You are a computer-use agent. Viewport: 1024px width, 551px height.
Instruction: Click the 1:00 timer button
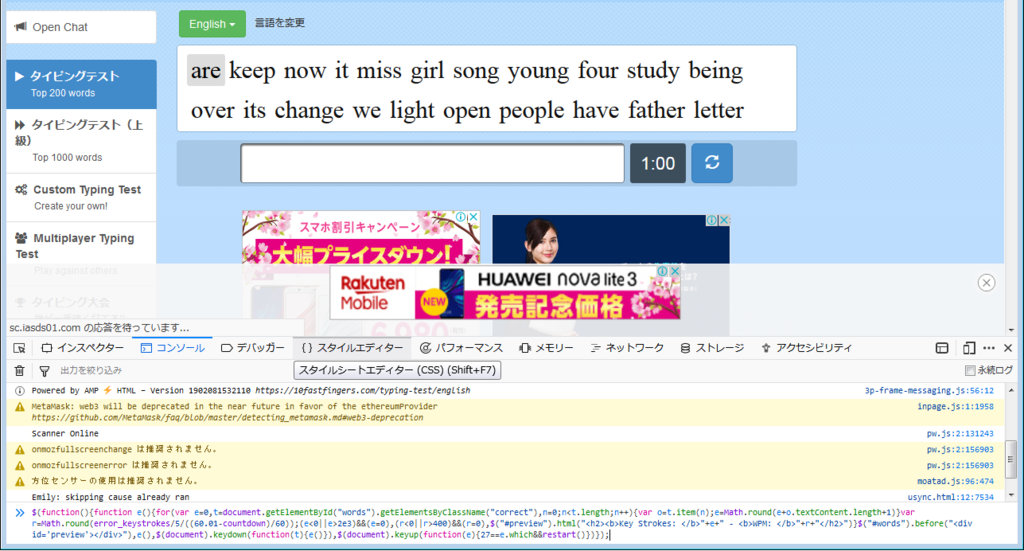point(658,163)
